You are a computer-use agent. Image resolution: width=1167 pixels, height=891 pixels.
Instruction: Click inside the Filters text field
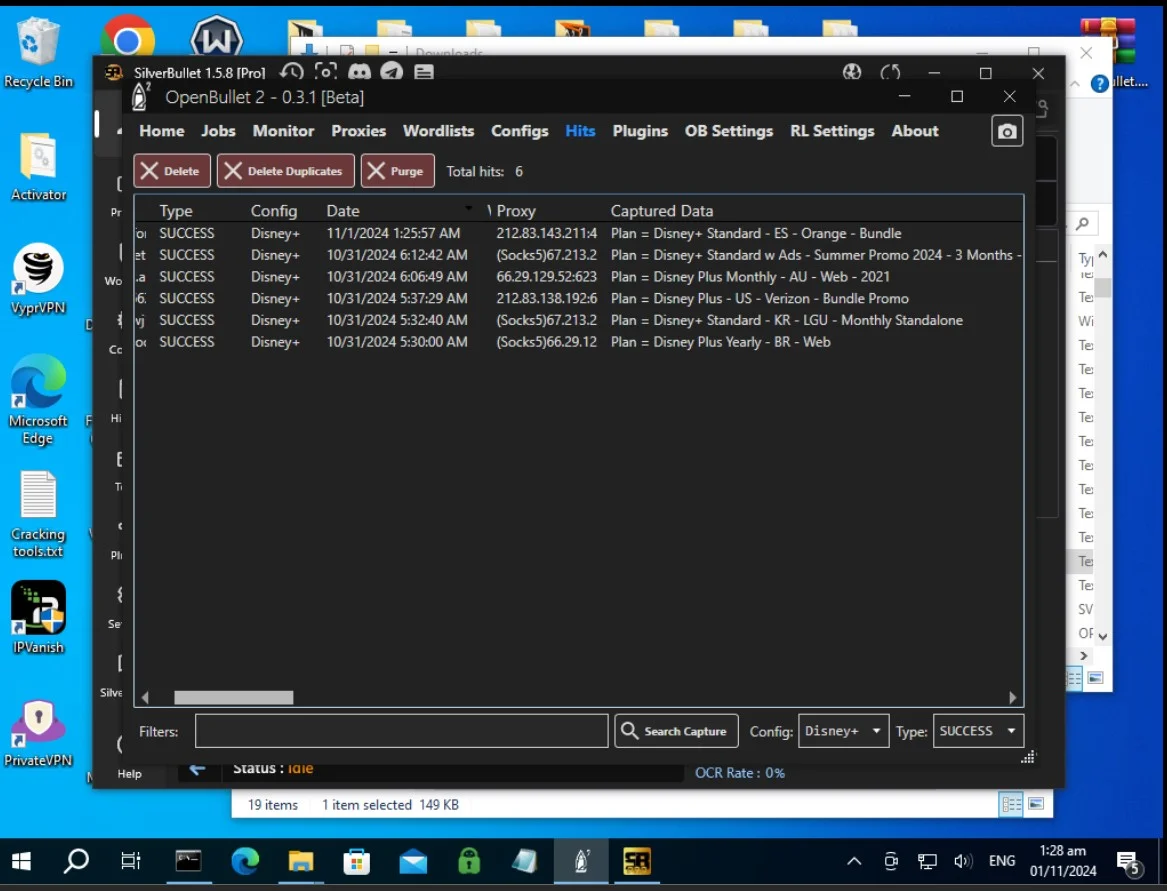point(401,731)
